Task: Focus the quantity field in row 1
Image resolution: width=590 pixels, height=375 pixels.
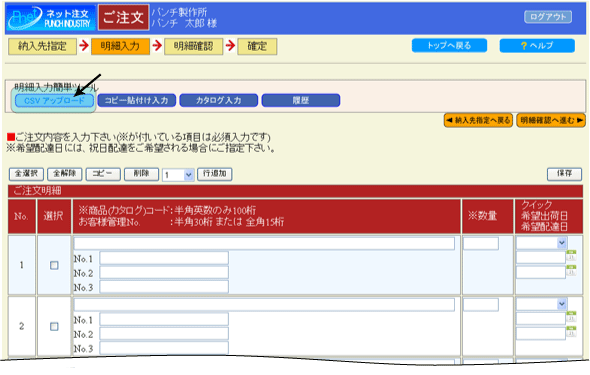Action: point(481,243)
